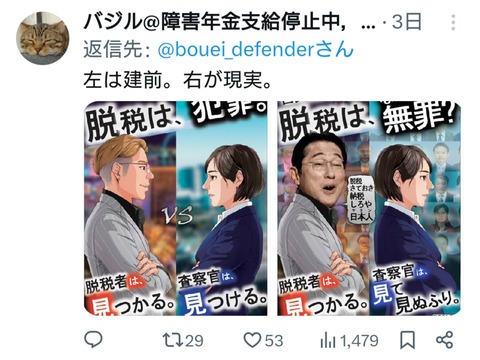Enlarge the left 脱税は、犯罪。 poster image
Viewport: 480px width, 360px height.
pos(176,208)
